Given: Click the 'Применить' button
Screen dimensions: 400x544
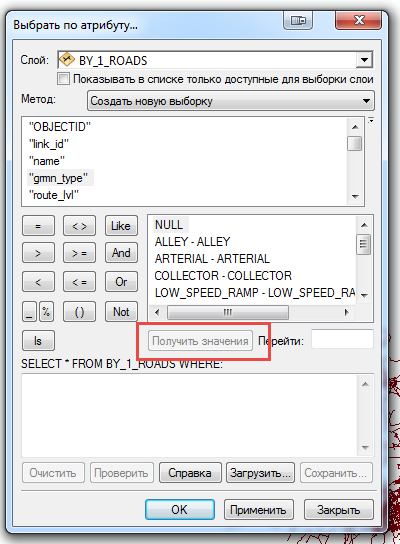Looking at the screenshot, I should click(258, 510).
